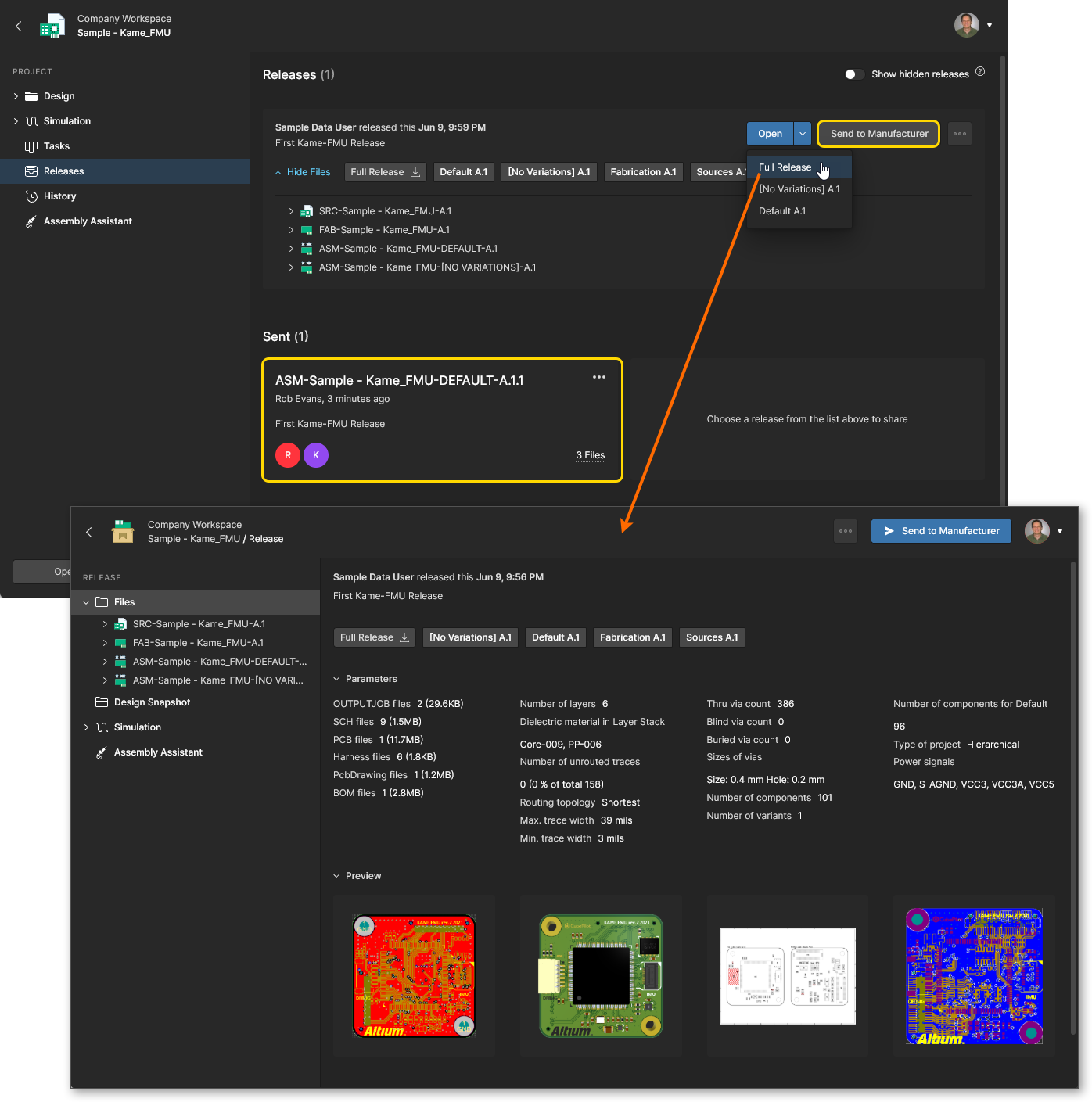Viewport: 1092px width, 1102px height.
Task: Open user avatar menu in top window
Action: pyautogui.click(x=974, y=25)
